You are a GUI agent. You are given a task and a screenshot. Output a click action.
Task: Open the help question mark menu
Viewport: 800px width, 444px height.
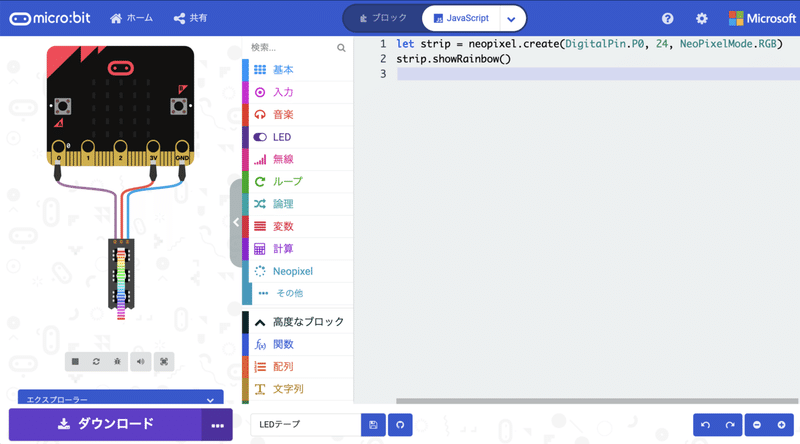tap(667, 18)
